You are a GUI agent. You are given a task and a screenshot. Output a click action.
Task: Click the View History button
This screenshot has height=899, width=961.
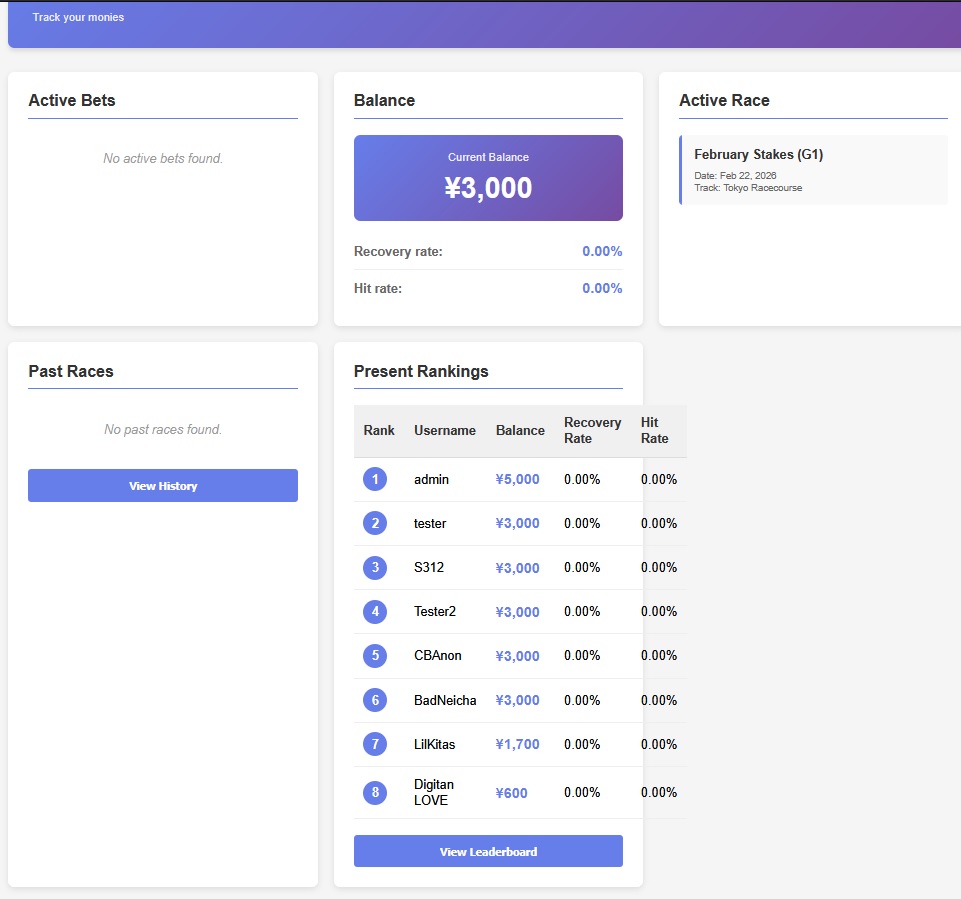pos(163,485)
